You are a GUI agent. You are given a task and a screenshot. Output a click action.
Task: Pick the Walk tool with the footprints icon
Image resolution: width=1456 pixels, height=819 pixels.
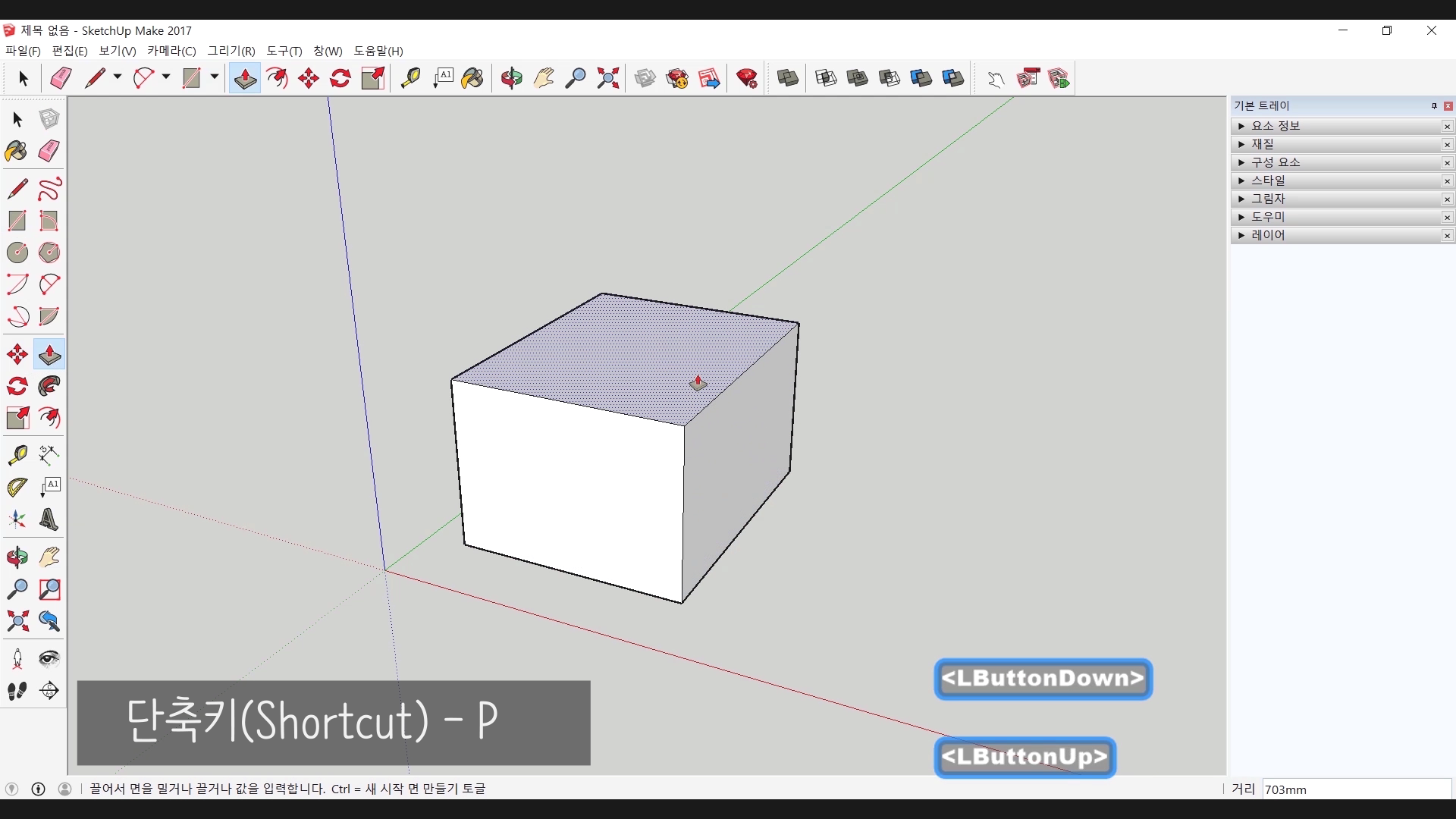pyautogui.click(x=17, y=691)
